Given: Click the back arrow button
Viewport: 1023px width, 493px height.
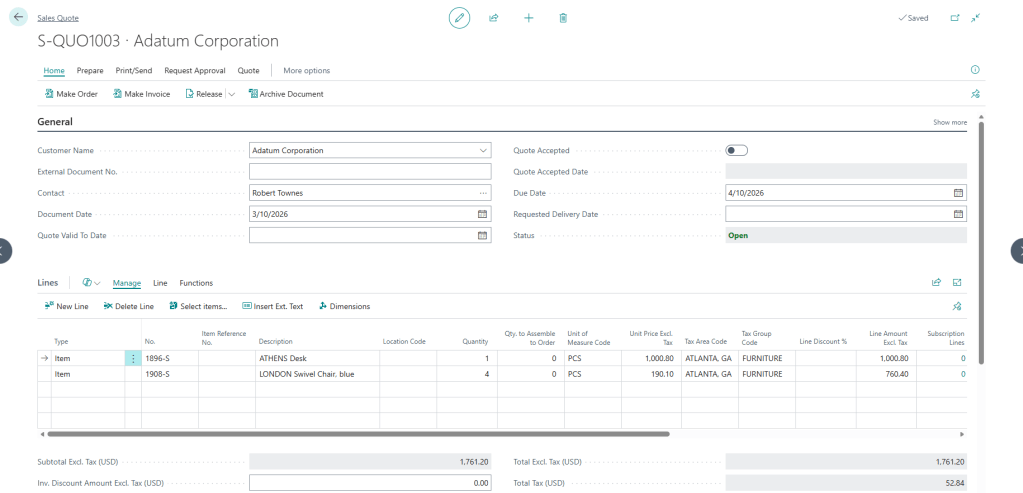Looking at the screenshot, I should pos(18,17).
